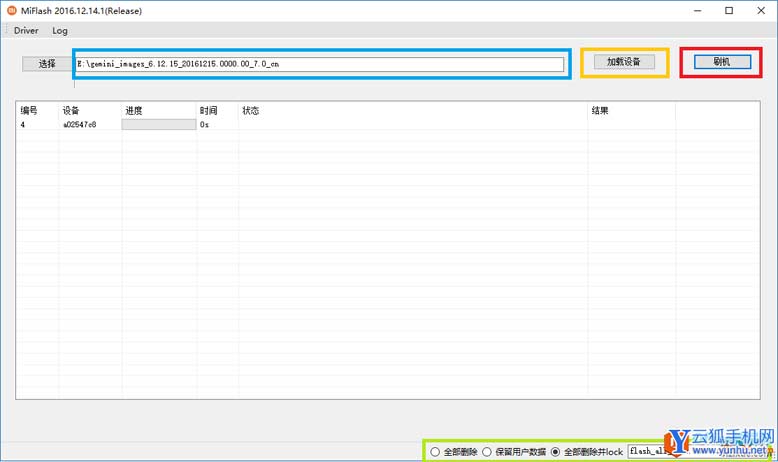Click the 编号 column header

(29, 110)
